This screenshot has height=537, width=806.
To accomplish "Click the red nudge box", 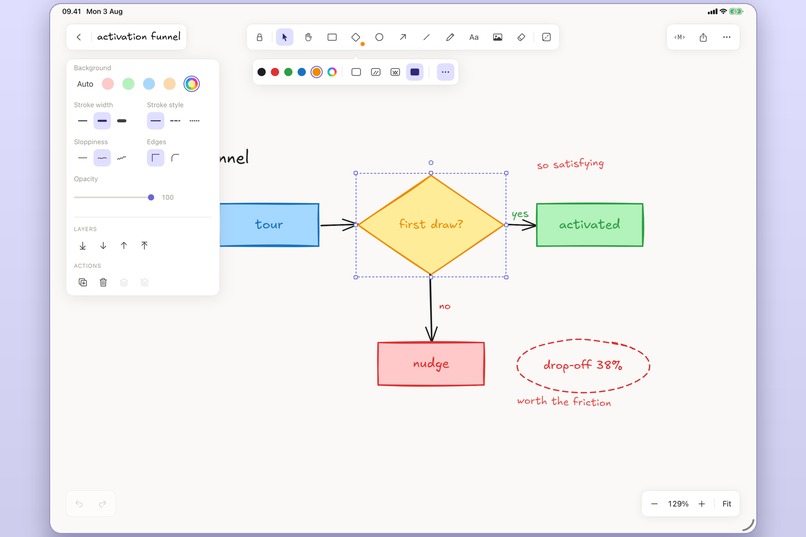I will pyautogui.click(x=431, y=363).
